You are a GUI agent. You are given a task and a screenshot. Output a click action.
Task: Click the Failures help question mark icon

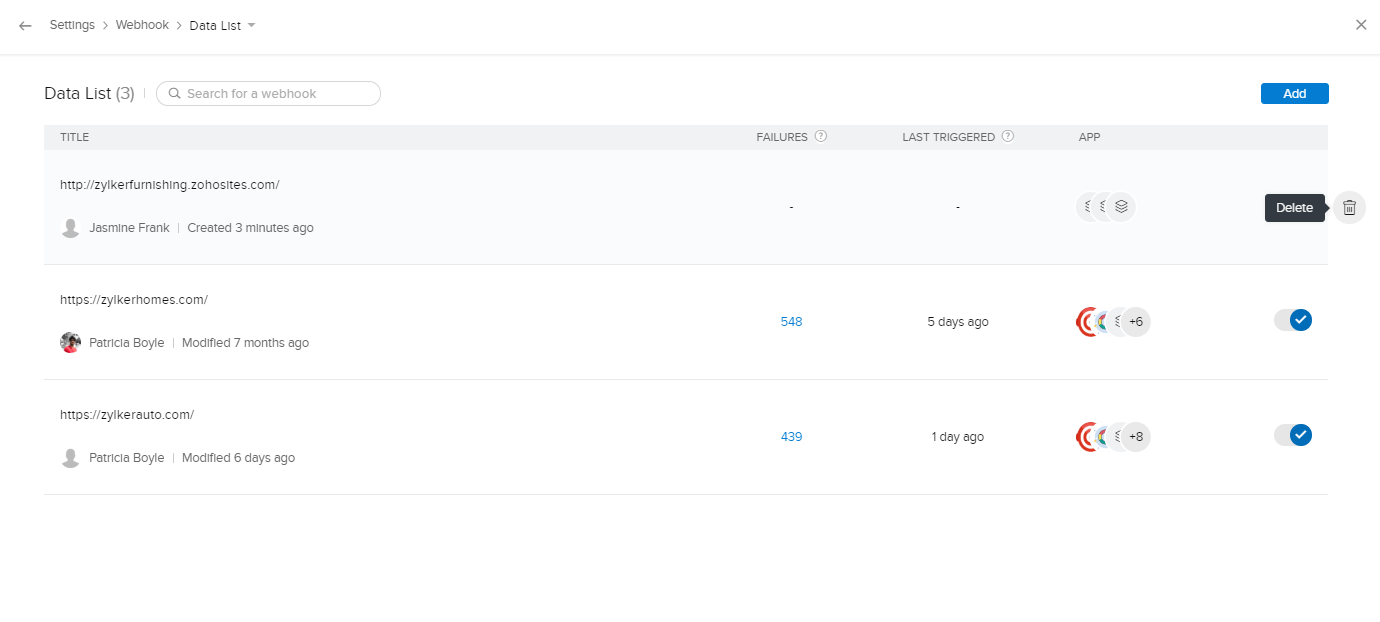click(x=821, y=137)
